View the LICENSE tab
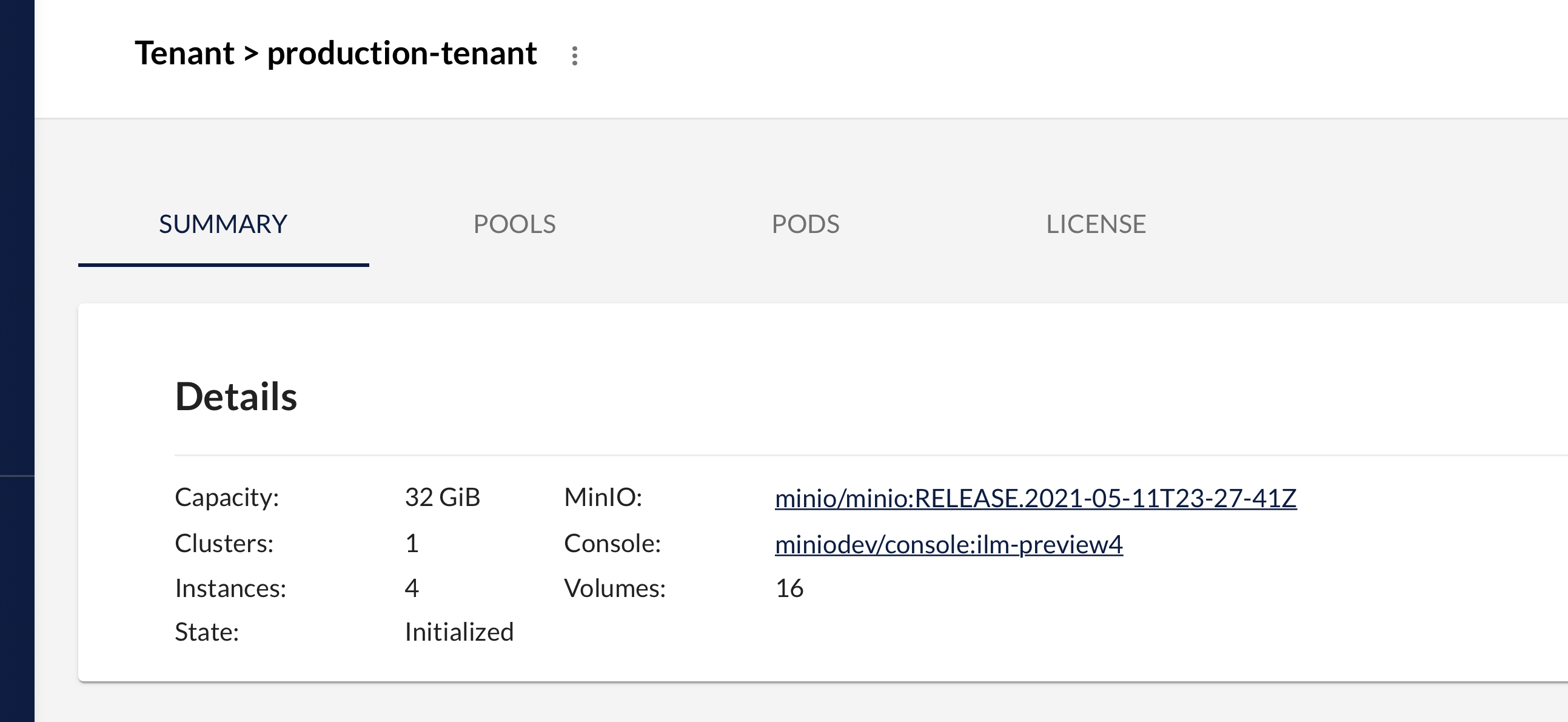 (x=1096, y=224)
